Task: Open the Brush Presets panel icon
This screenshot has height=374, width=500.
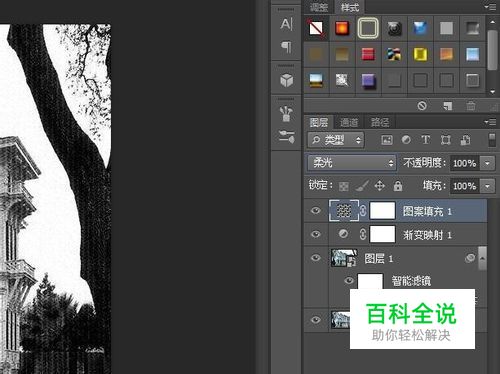Action: pos(286,114)
